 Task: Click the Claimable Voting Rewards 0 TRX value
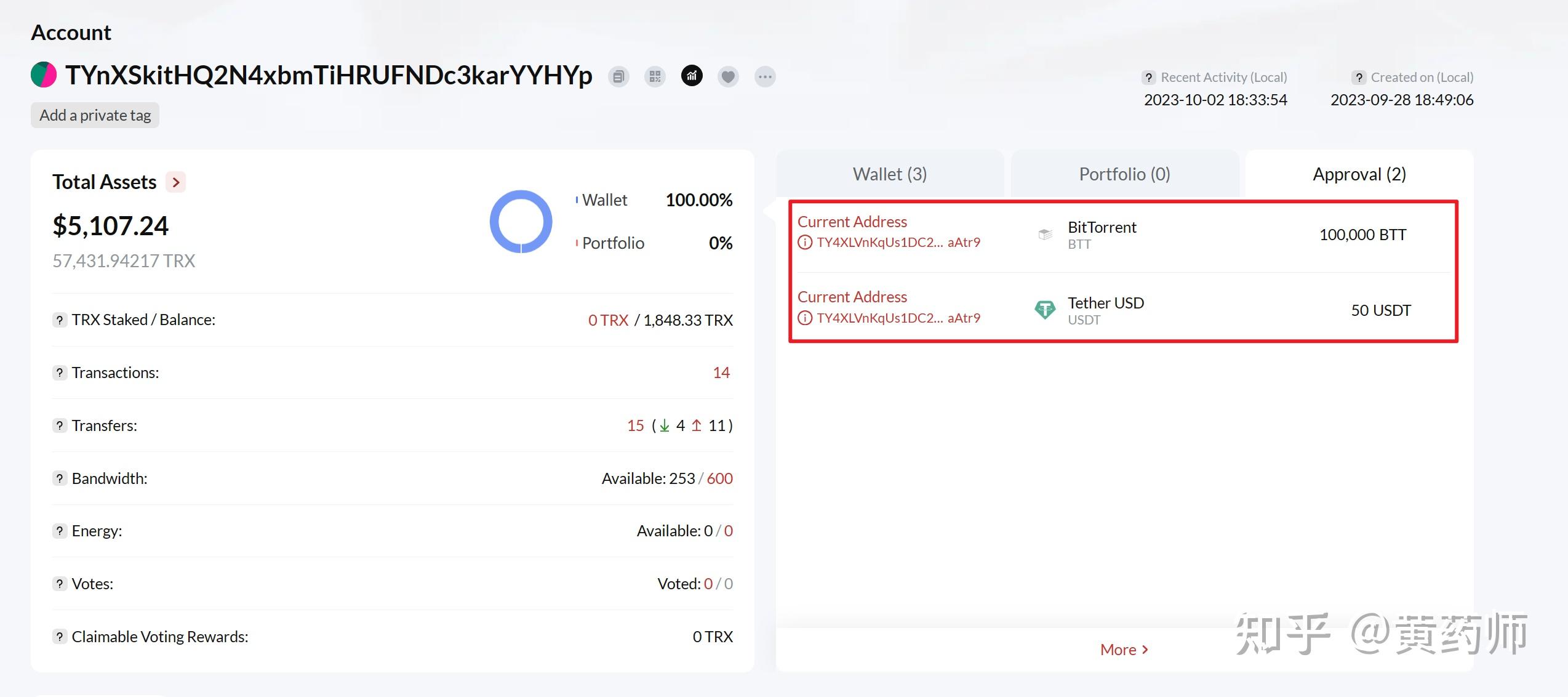coord(713,637)
